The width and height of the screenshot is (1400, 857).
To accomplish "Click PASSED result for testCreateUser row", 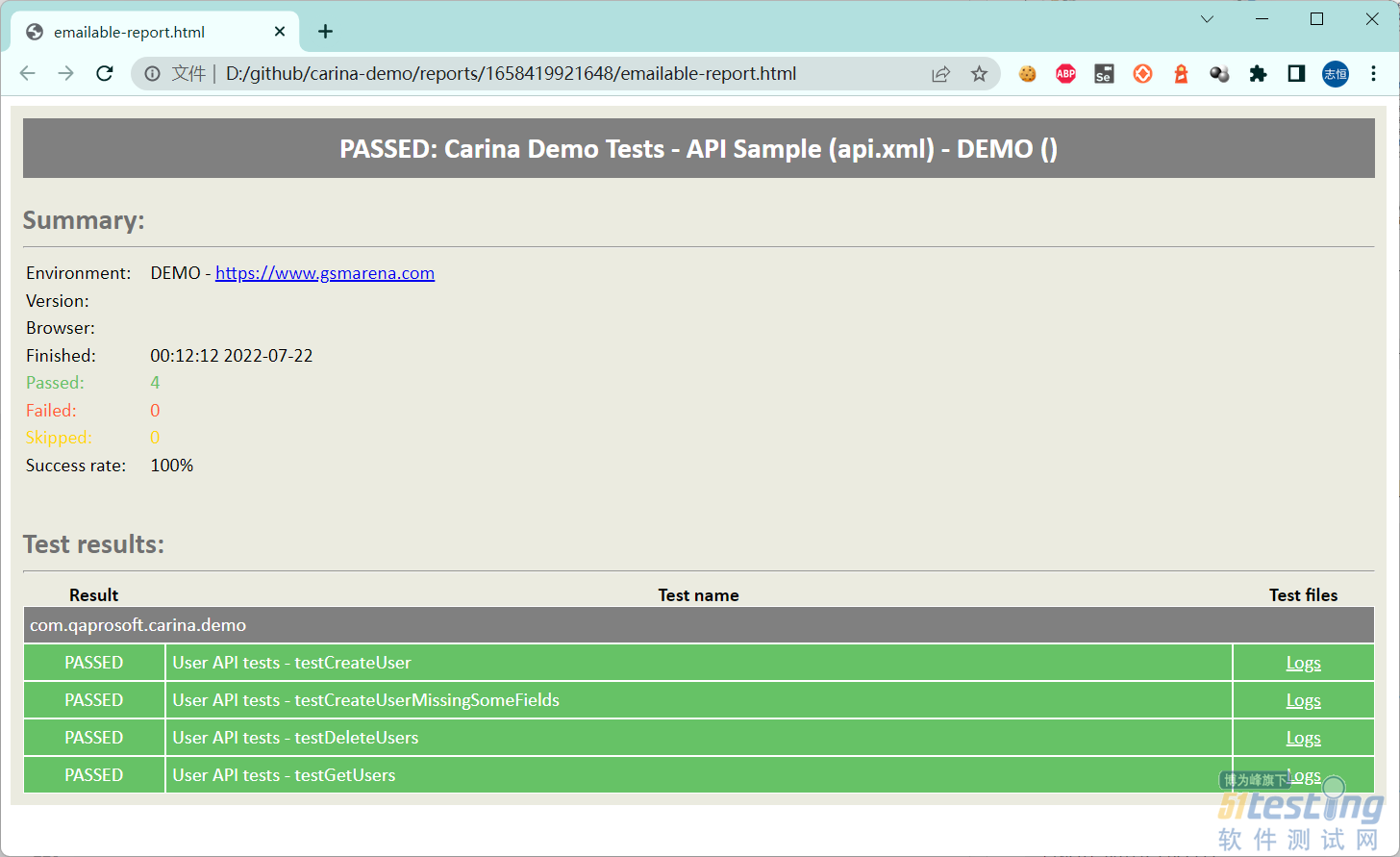I will 94,663.
